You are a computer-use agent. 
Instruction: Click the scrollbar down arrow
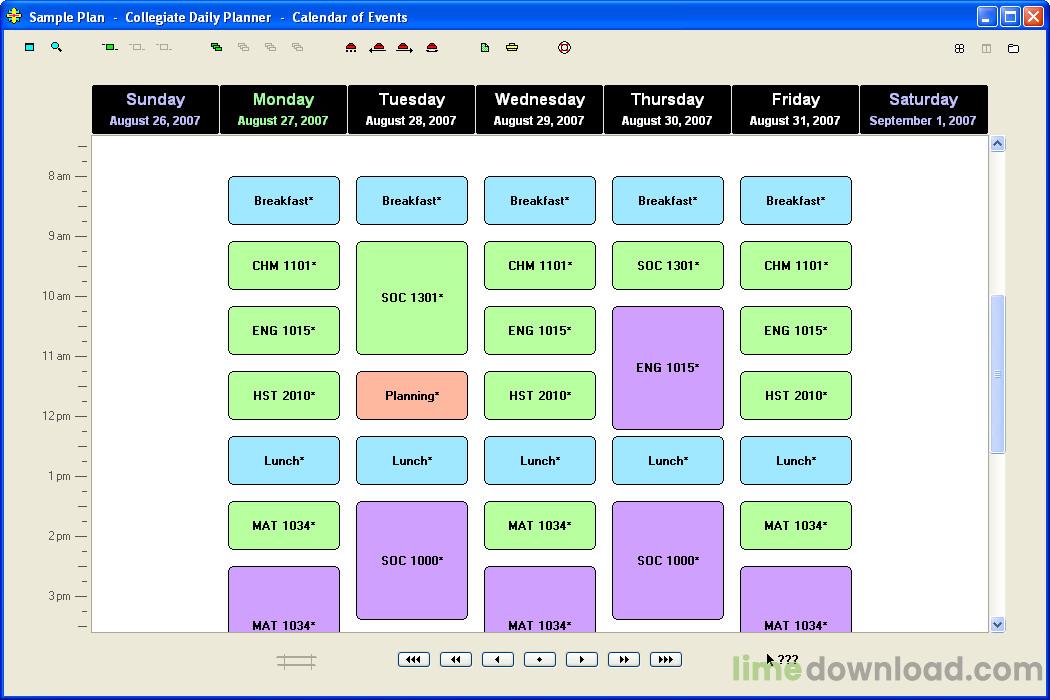[997, 624]
